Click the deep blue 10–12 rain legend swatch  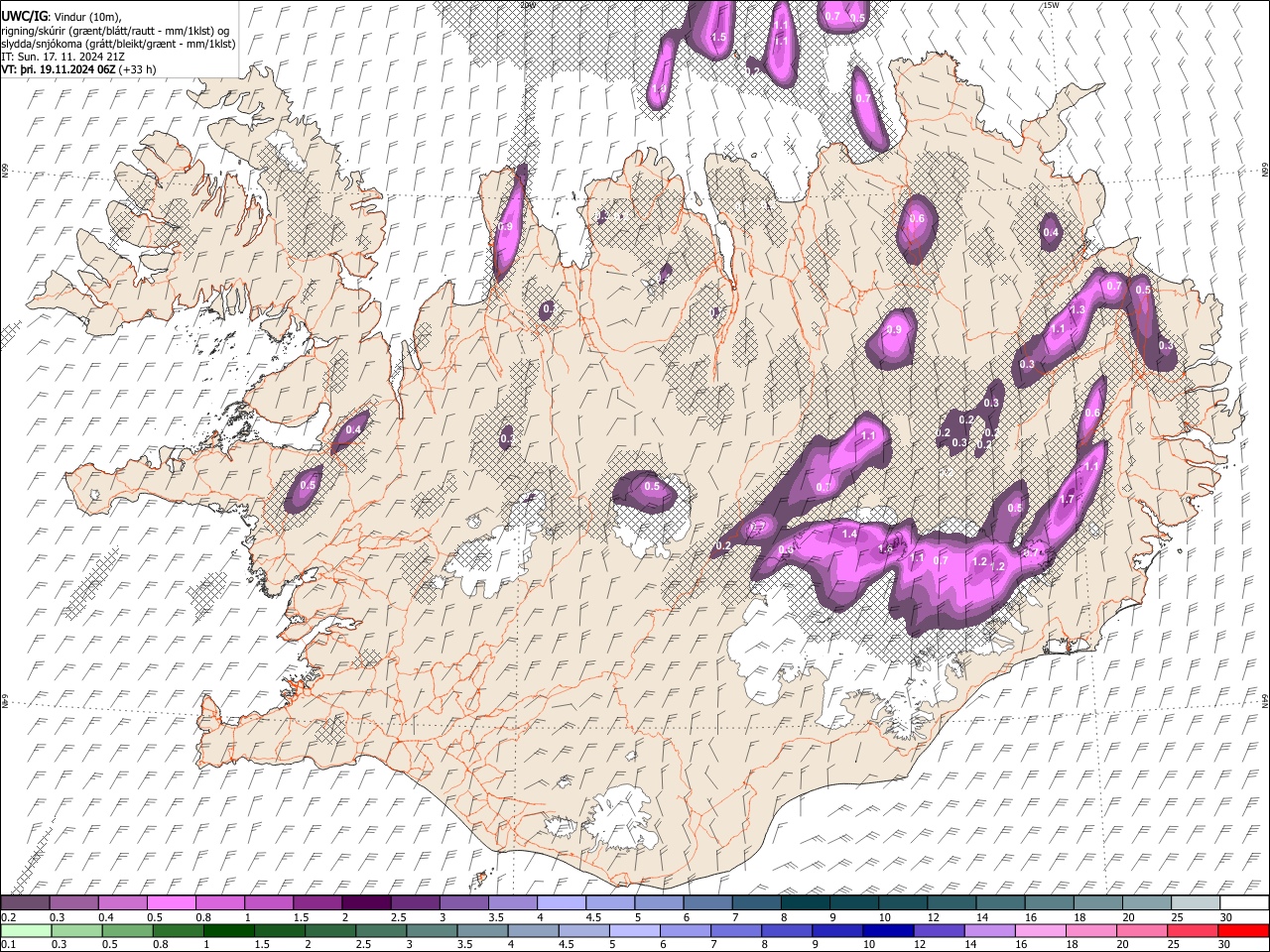point(886,930)
